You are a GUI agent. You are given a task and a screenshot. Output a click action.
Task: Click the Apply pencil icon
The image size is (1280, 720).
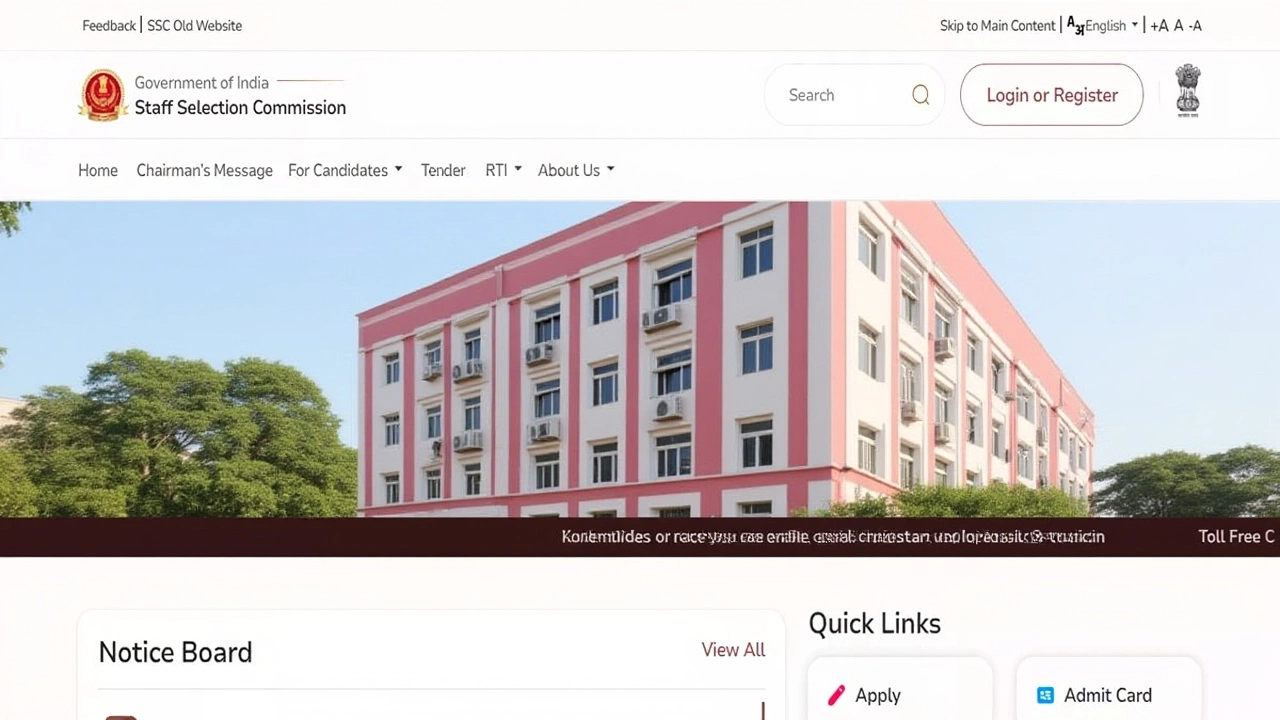coord(836,695)
